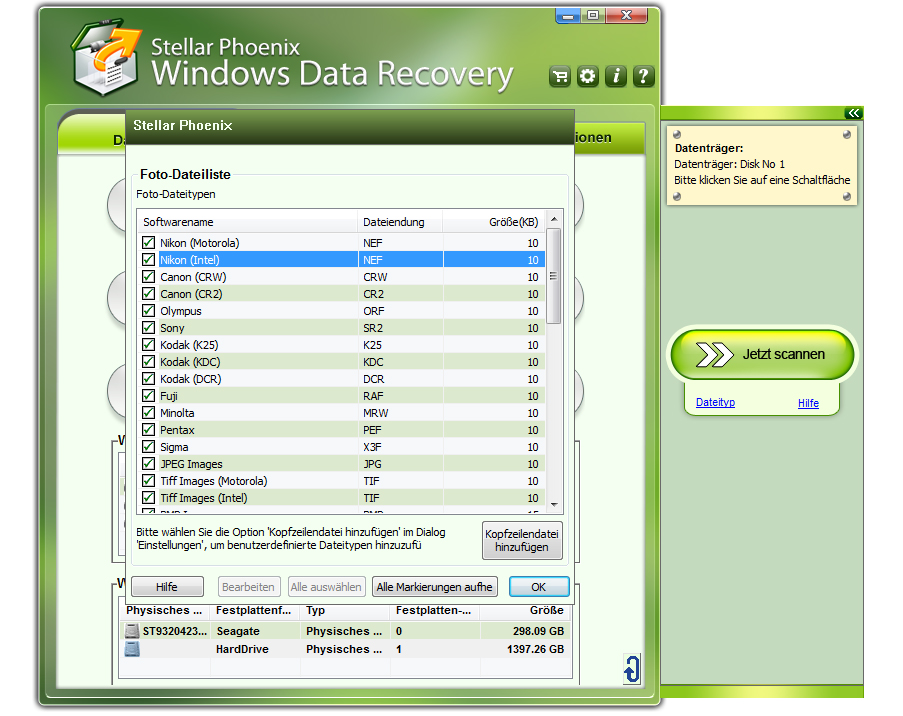Sort by Größe(KB) column header
The image size is (903, 716).
pos(494,222)
